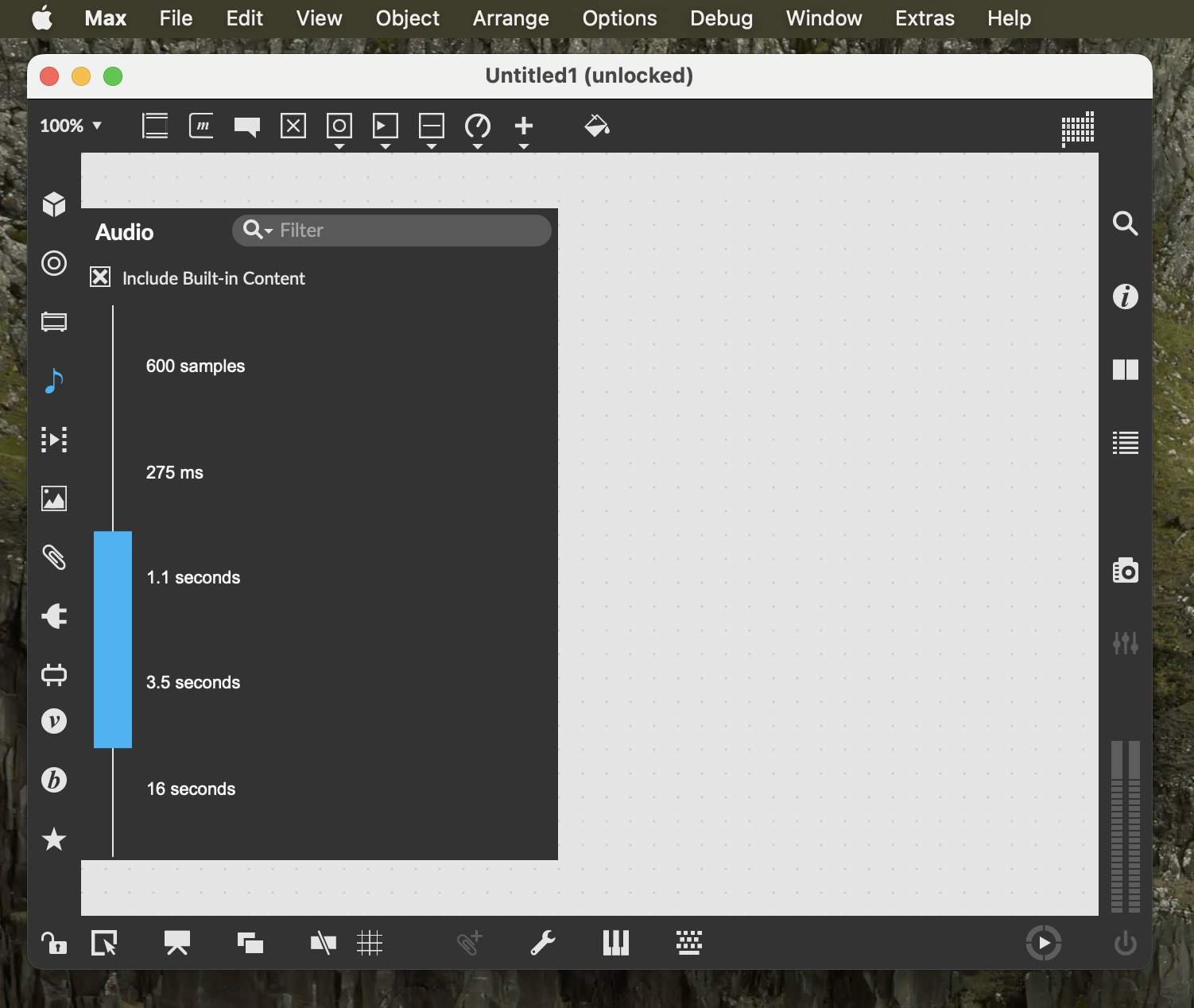Open the Audio browser note icon
The image size is (1194, 1008).
[x=53, y=381]
